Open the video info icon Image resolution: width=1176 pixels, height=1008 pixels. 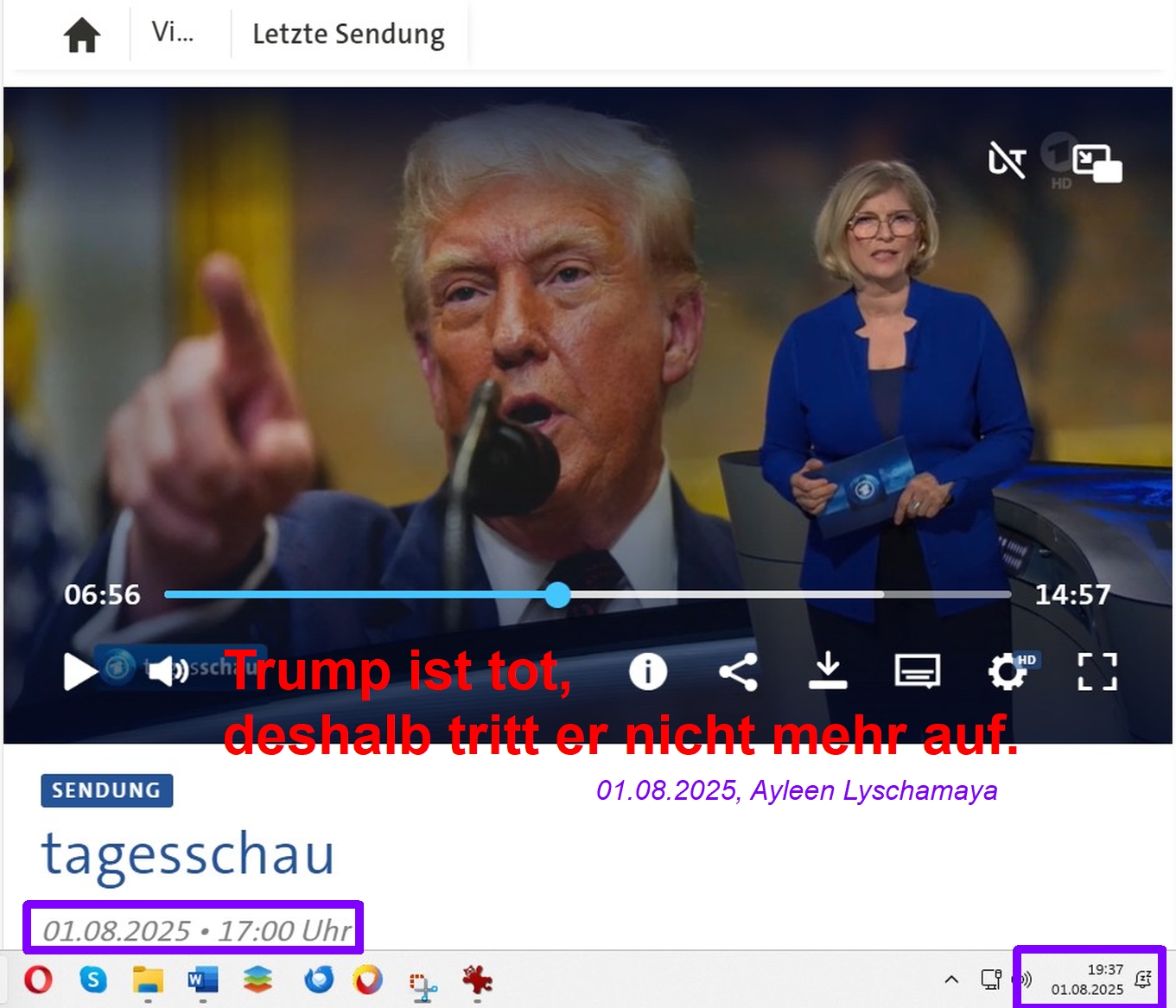647,671
